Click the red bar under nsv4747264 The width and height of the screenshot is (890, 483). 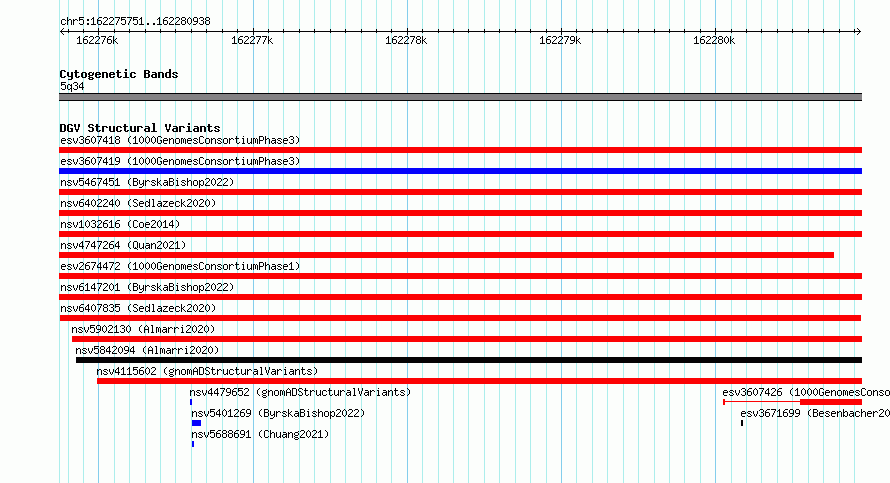click(447, 255)
